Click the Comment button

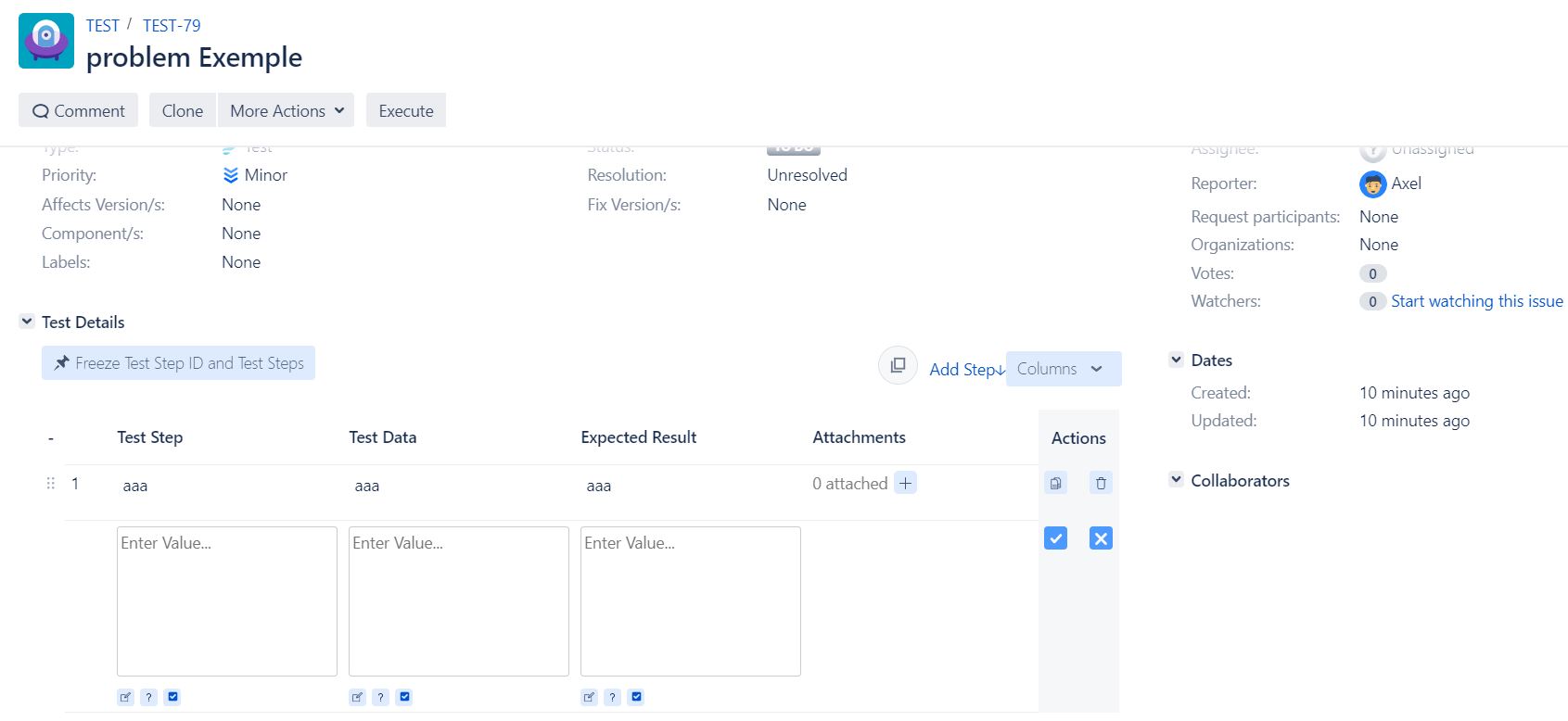[x=78, y=110]
